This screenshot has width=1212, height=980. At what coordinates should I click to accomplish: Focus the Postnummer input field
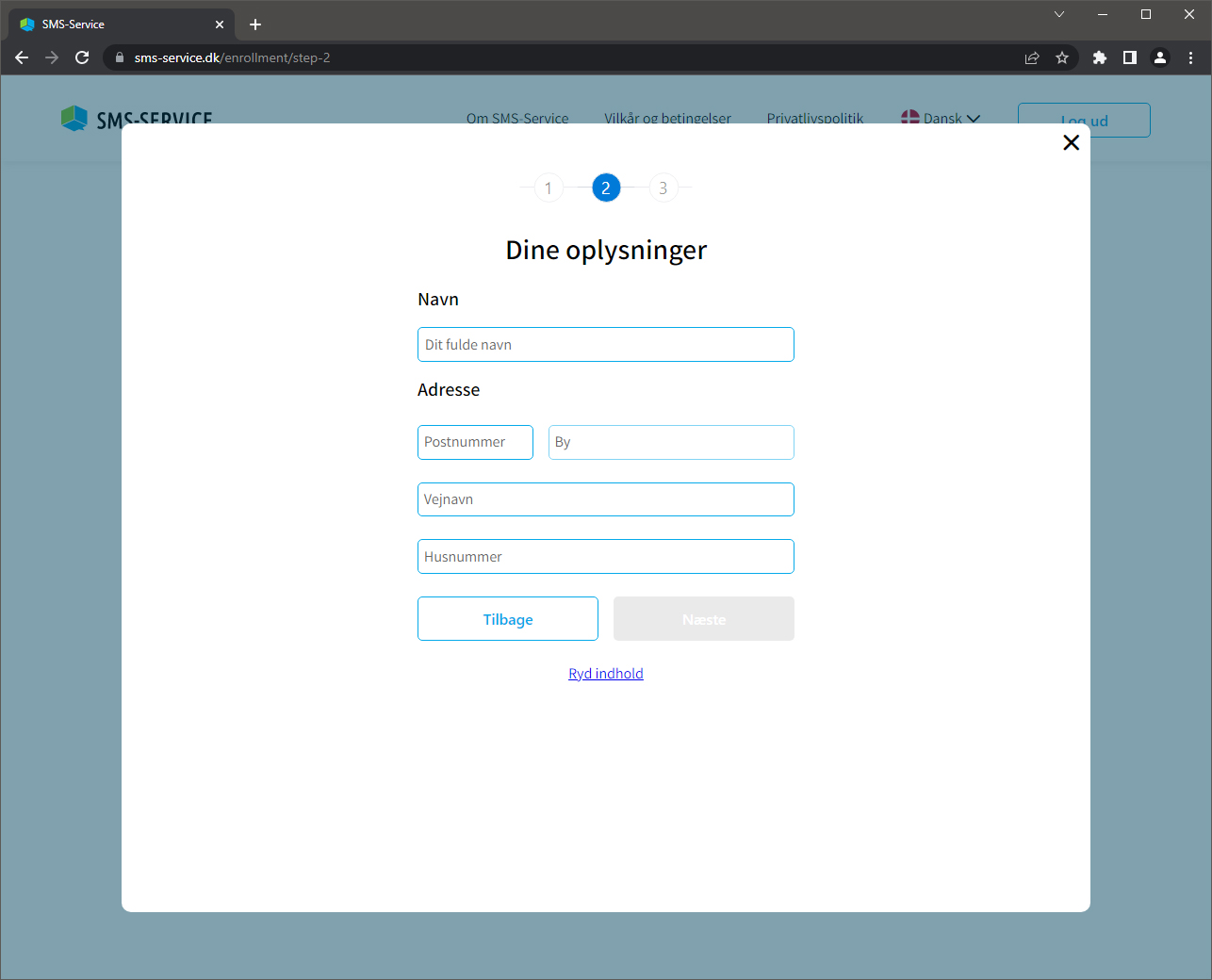click(x=475, y=442)
